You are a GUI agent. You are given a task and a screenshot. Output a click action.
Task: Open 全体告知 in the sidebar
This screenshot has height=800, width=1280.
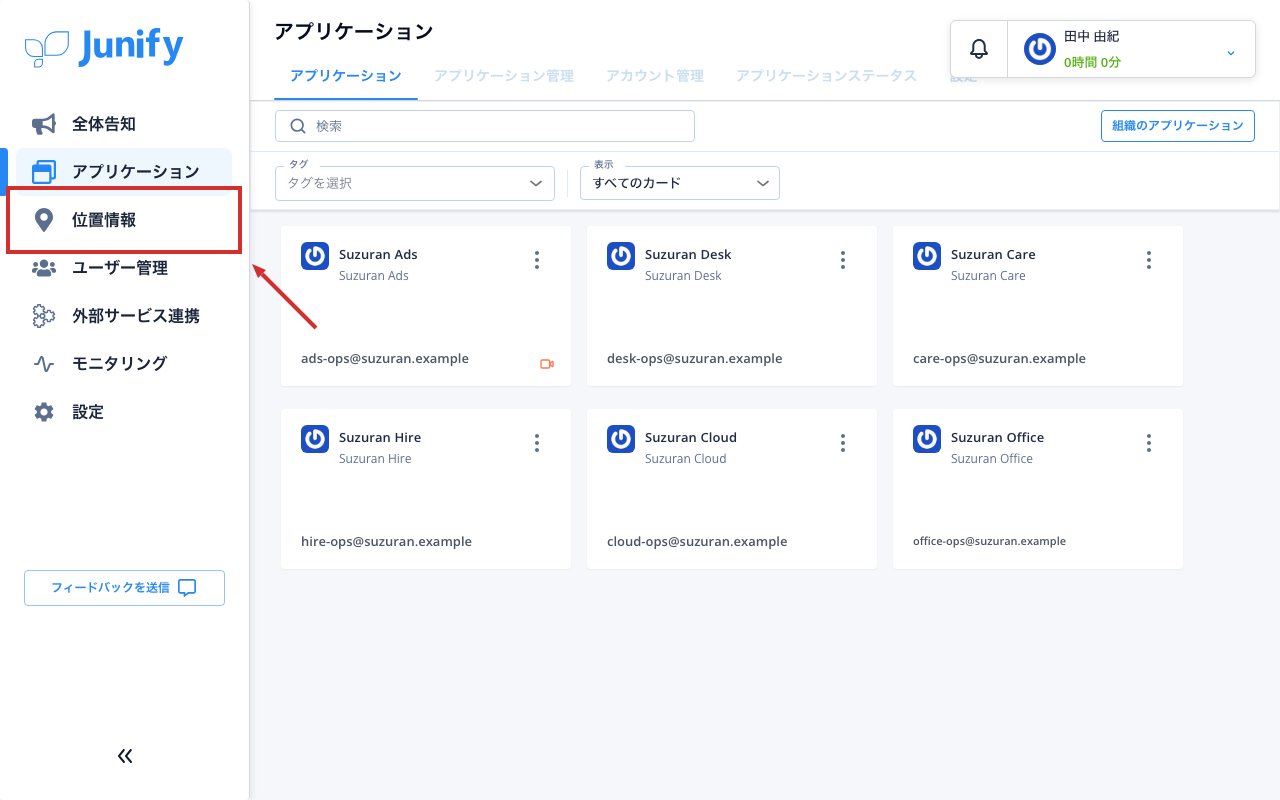(124, 124)
